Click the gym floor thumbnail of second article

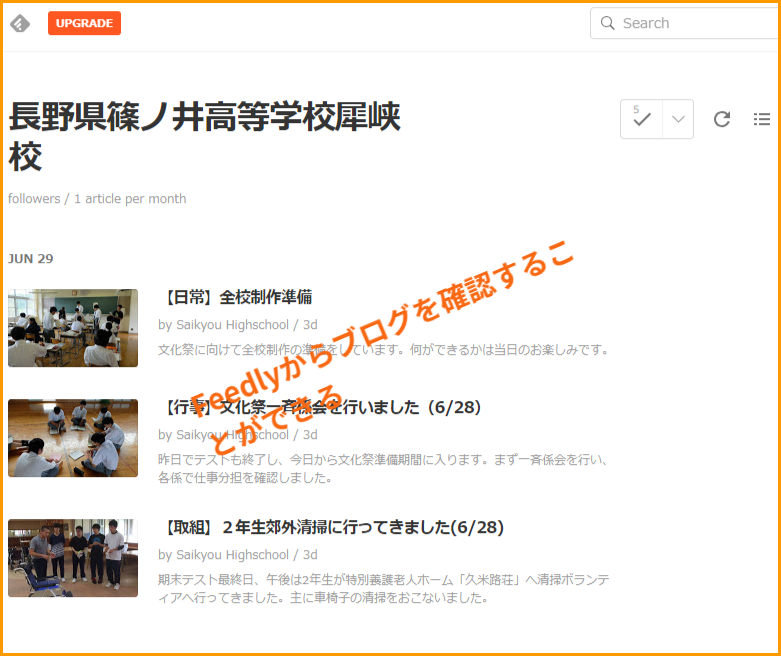pos(73,438)
